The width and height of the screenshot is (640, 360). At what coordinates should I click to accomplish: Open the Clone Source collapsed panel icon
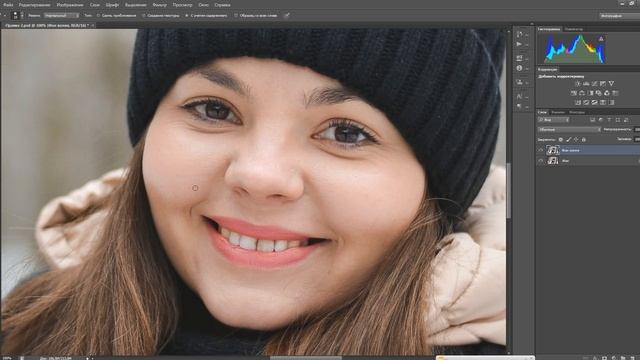520,82
